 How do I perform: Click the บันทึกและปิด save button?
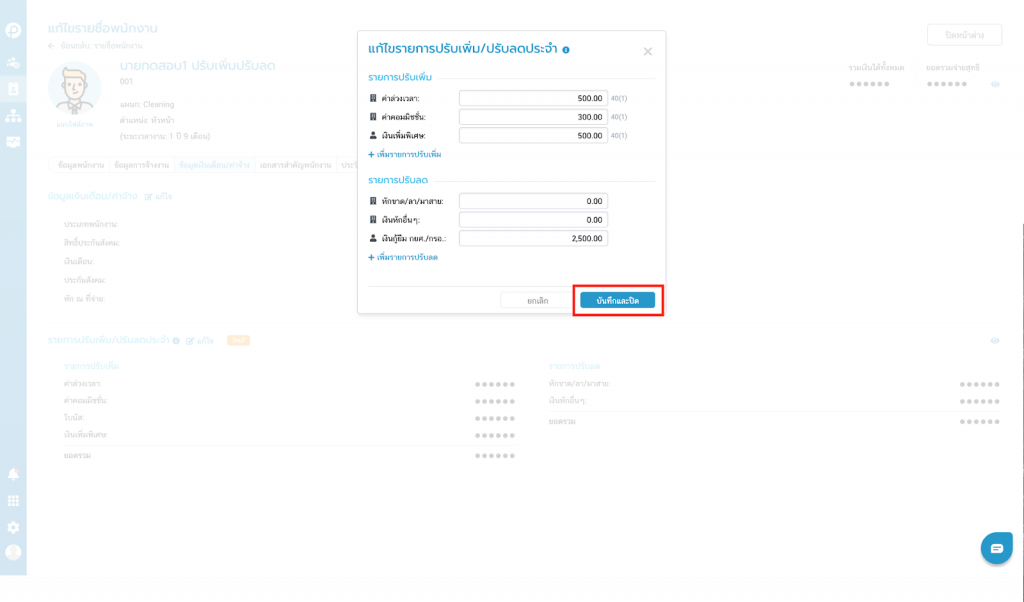click(x=617, y=300)
